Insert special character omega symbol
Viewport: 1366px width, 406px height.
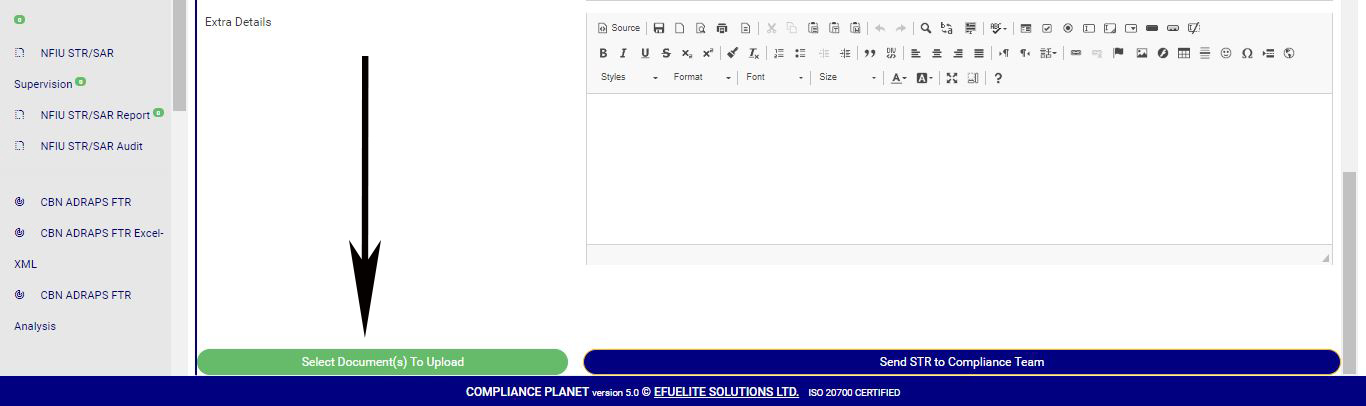click(x=1247, y=53)
